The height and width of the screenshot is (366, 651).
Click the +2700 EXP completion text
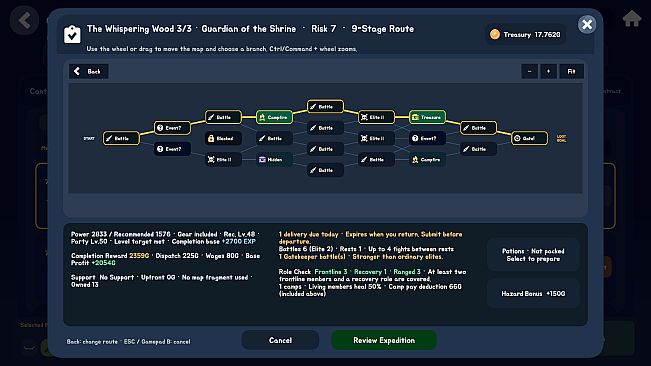(239, 242)
